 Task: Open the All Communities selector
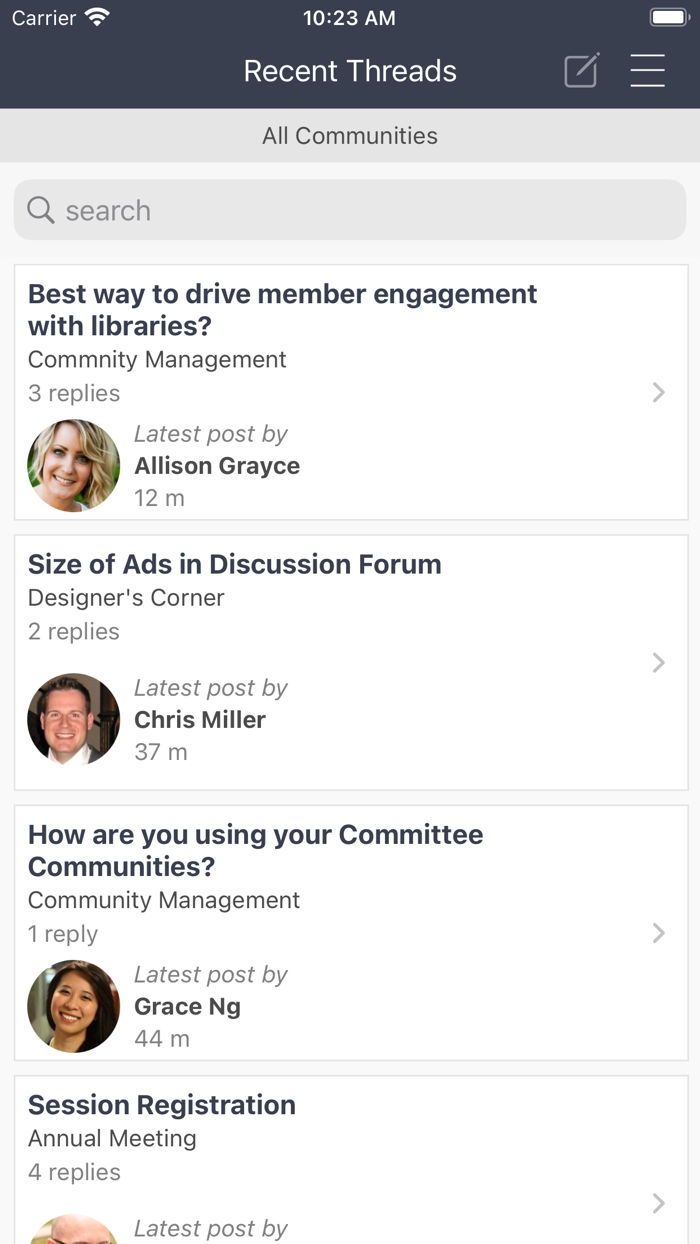tap(350, 135)
